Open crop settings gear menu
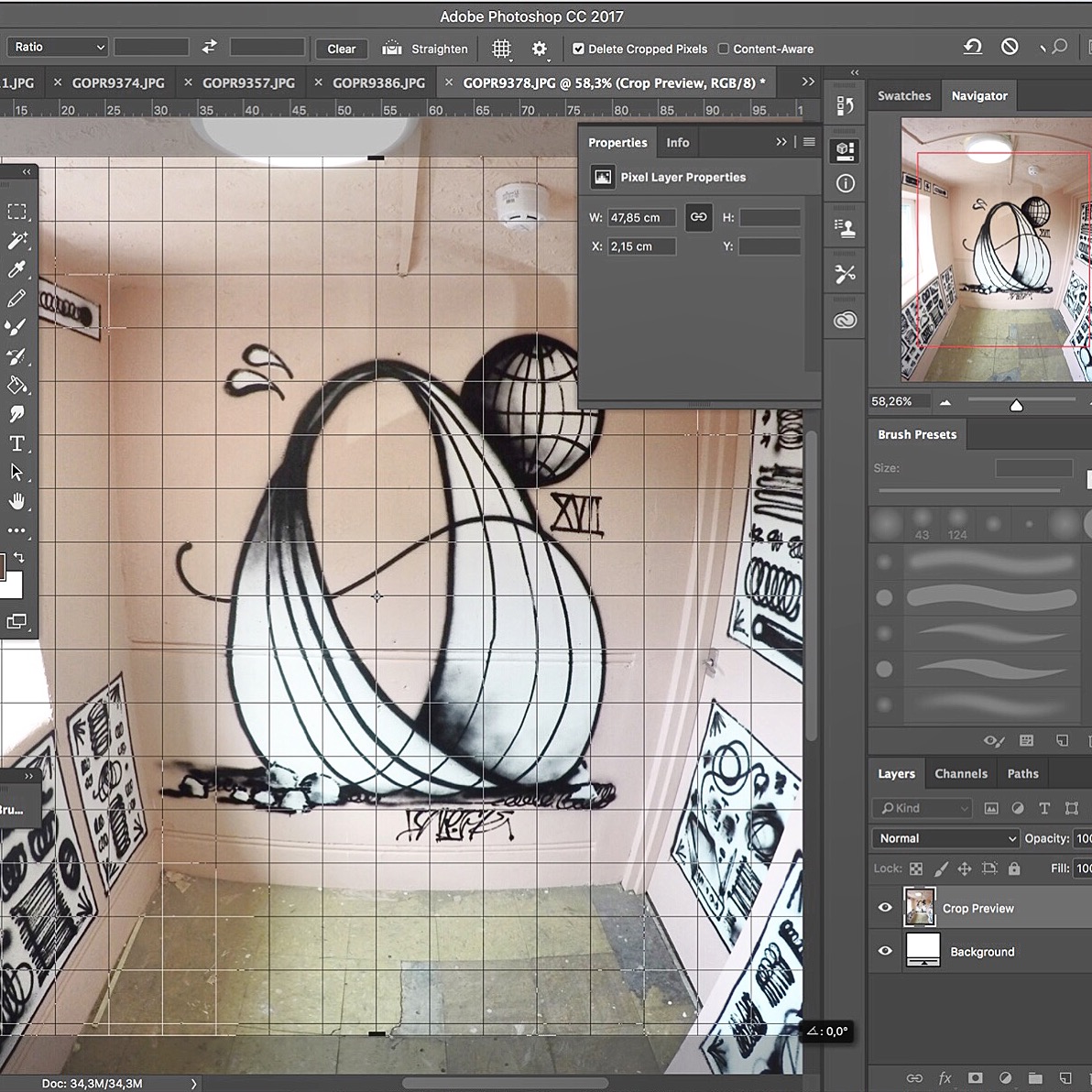Screen dimensions: 1092x1092 coord(540,49)
